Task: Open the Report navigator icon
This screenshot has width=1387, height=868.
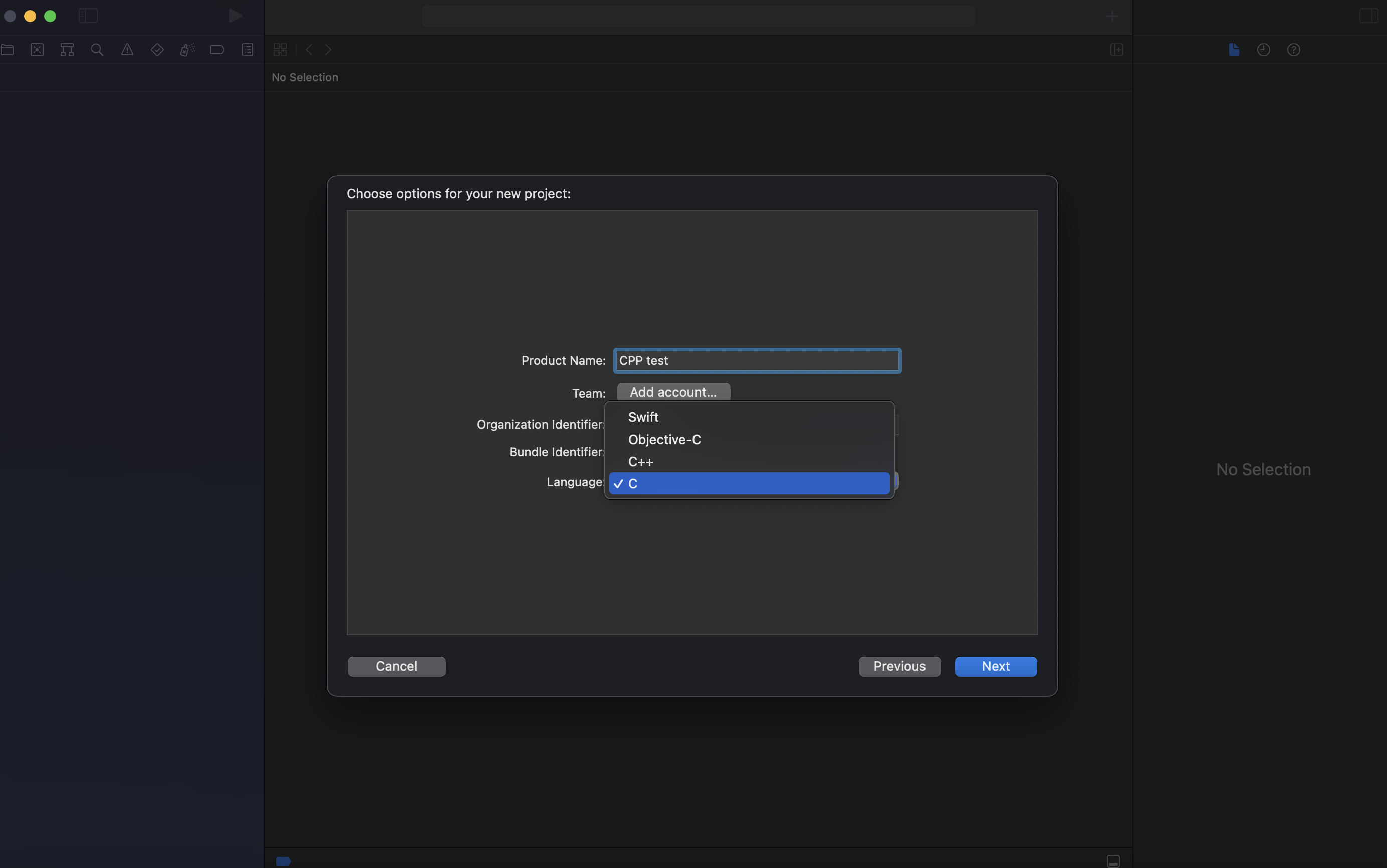Action: tap(248, 50)
